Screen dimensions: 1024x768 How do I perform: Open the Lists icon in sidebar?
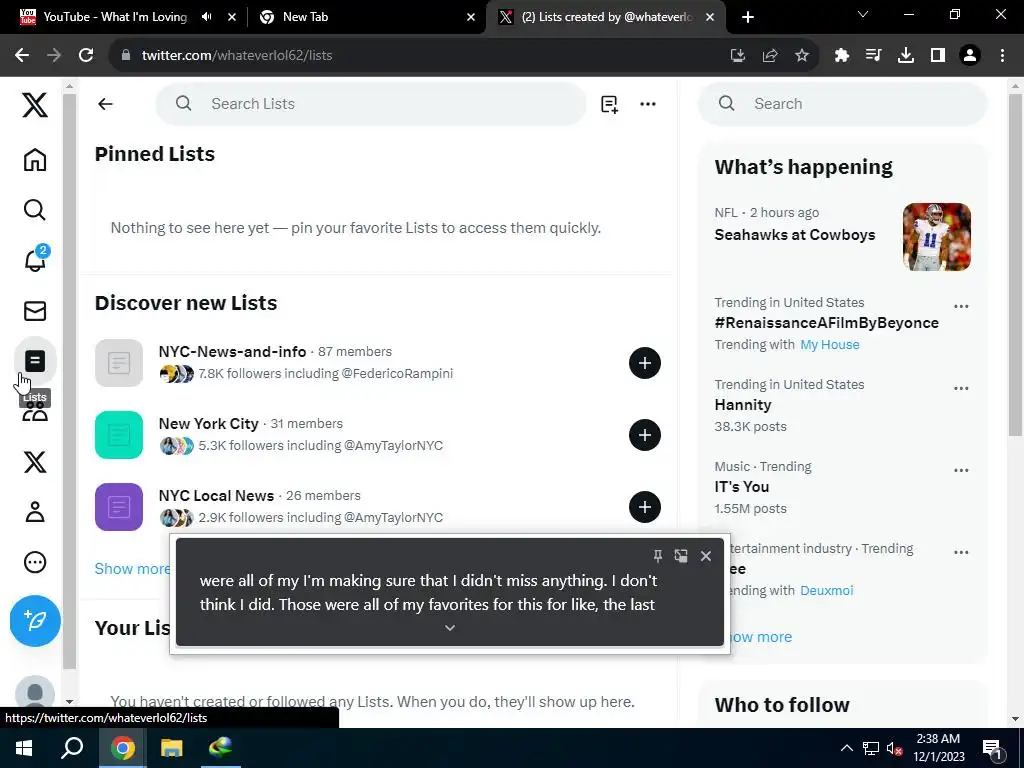(35, 360)
